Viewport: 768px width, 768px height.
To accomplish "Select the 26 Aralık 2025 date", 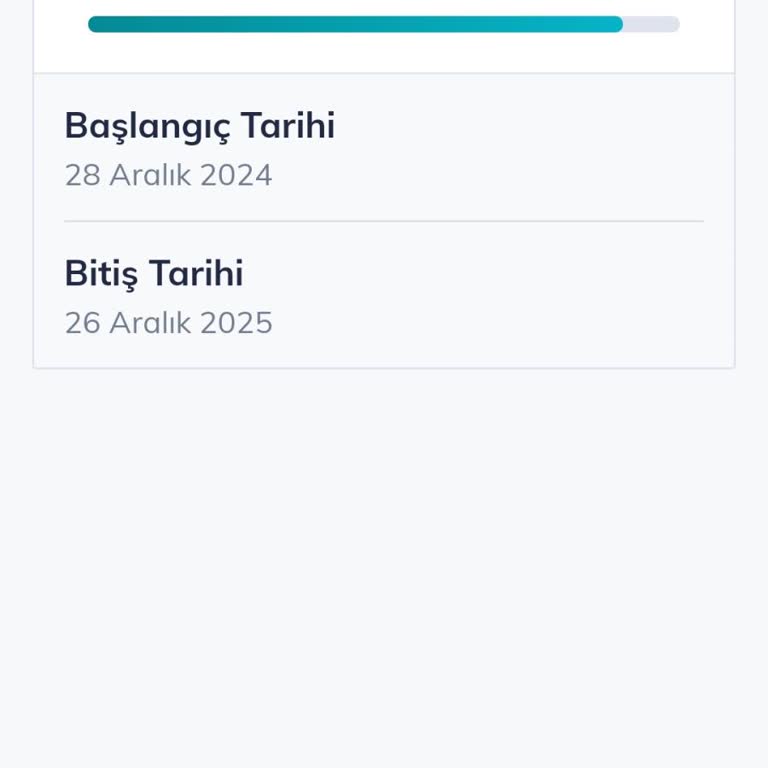I will 168,323.
